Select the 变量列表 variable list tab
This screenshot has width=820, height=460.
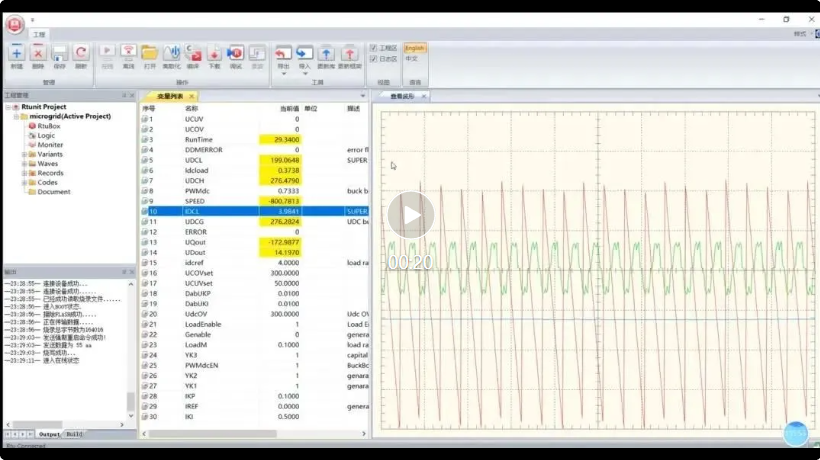click(170, 96)
